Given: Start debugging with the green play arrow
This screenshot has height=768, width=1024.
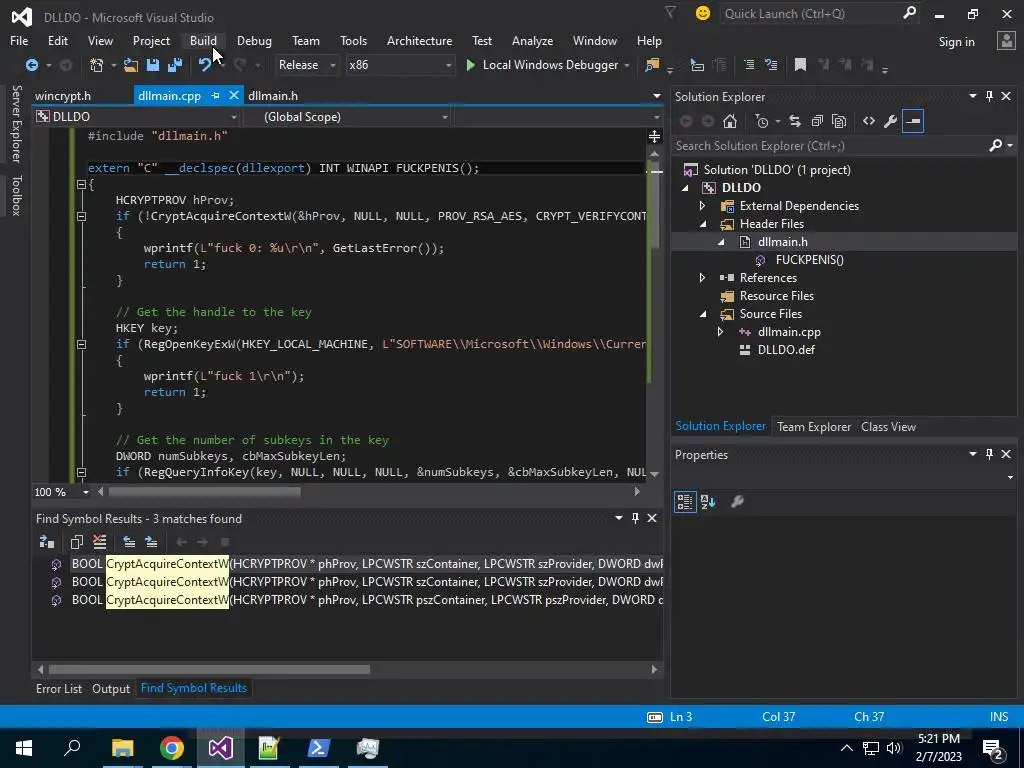Looking at the screenshot, I should 470,65.
